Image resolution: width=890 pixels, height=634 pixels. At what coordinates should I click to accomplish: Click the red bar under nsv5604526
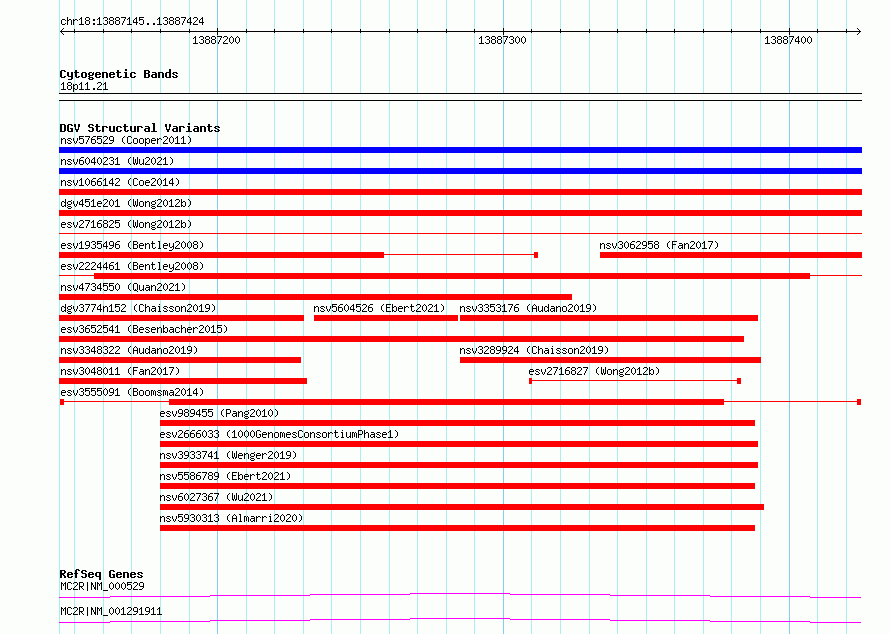click(386, 318)
